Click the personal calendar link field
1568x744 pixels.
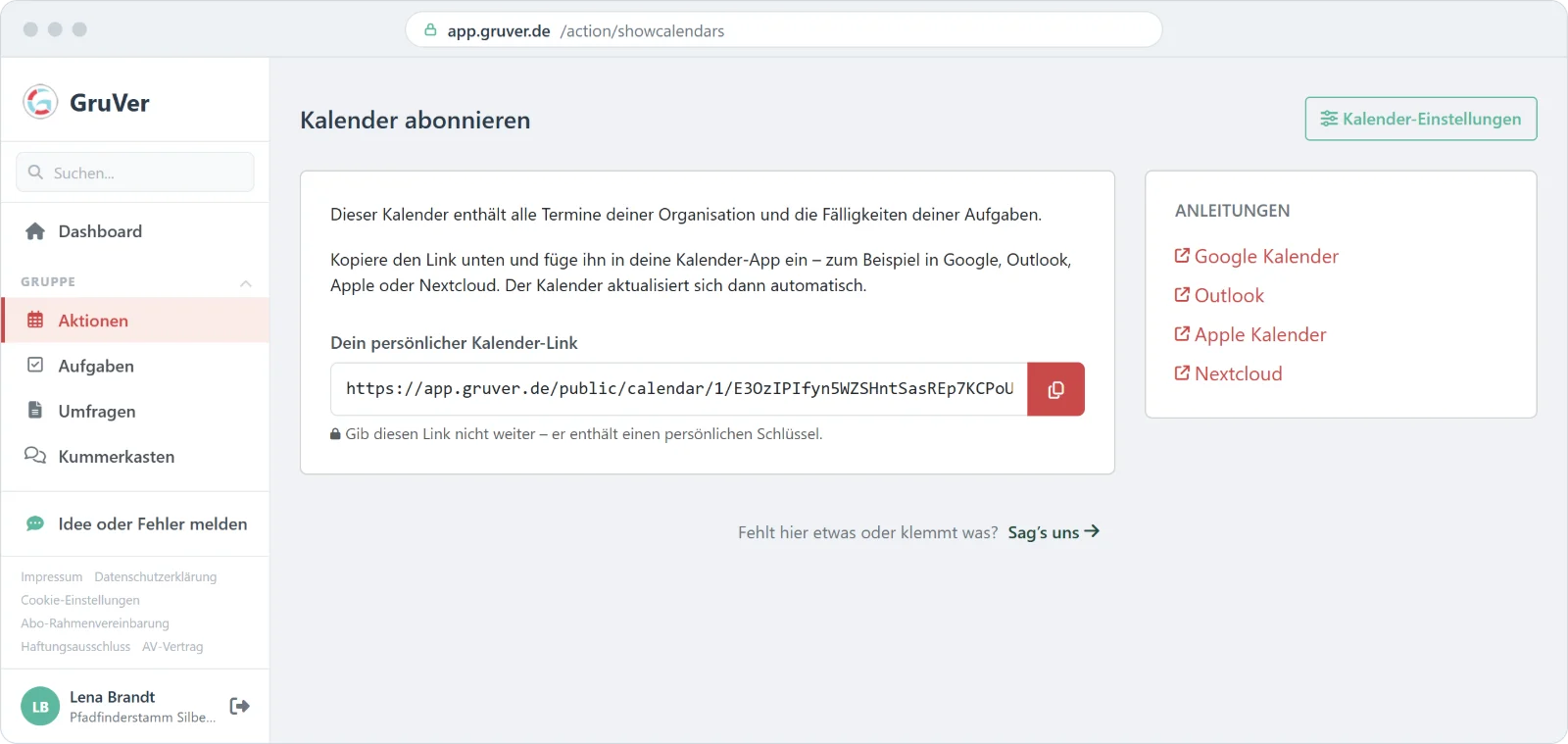click(x=679, y=389)
